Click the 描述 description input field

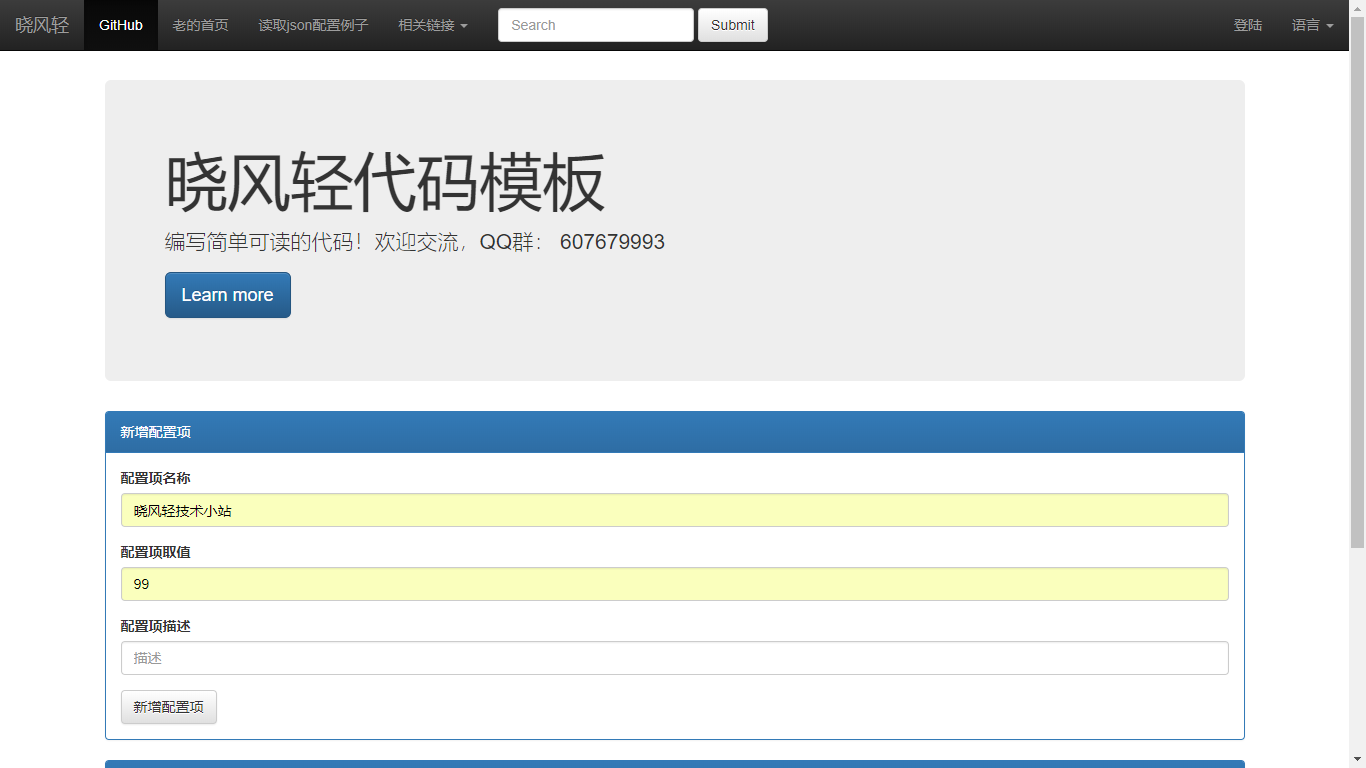674,658
